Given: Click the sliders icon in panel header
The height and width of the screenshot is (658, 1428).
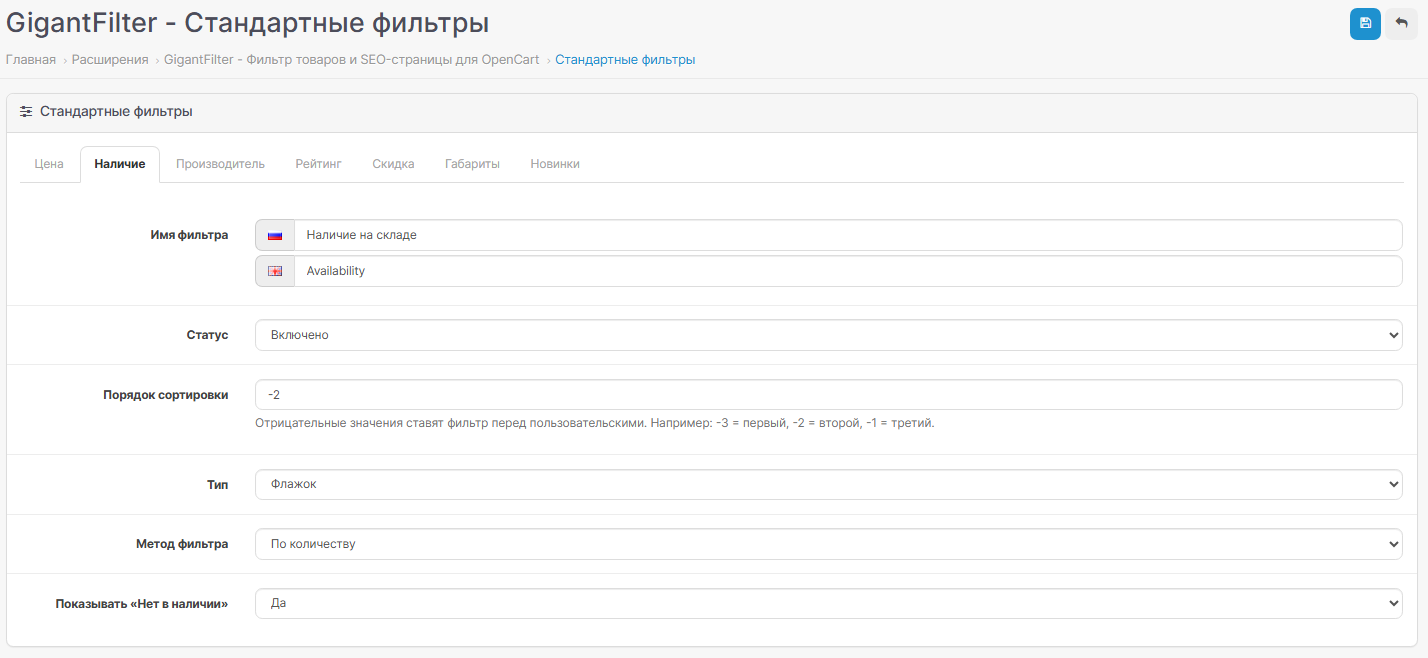Looking at the screenshot, I should click(x=26, y=112).
